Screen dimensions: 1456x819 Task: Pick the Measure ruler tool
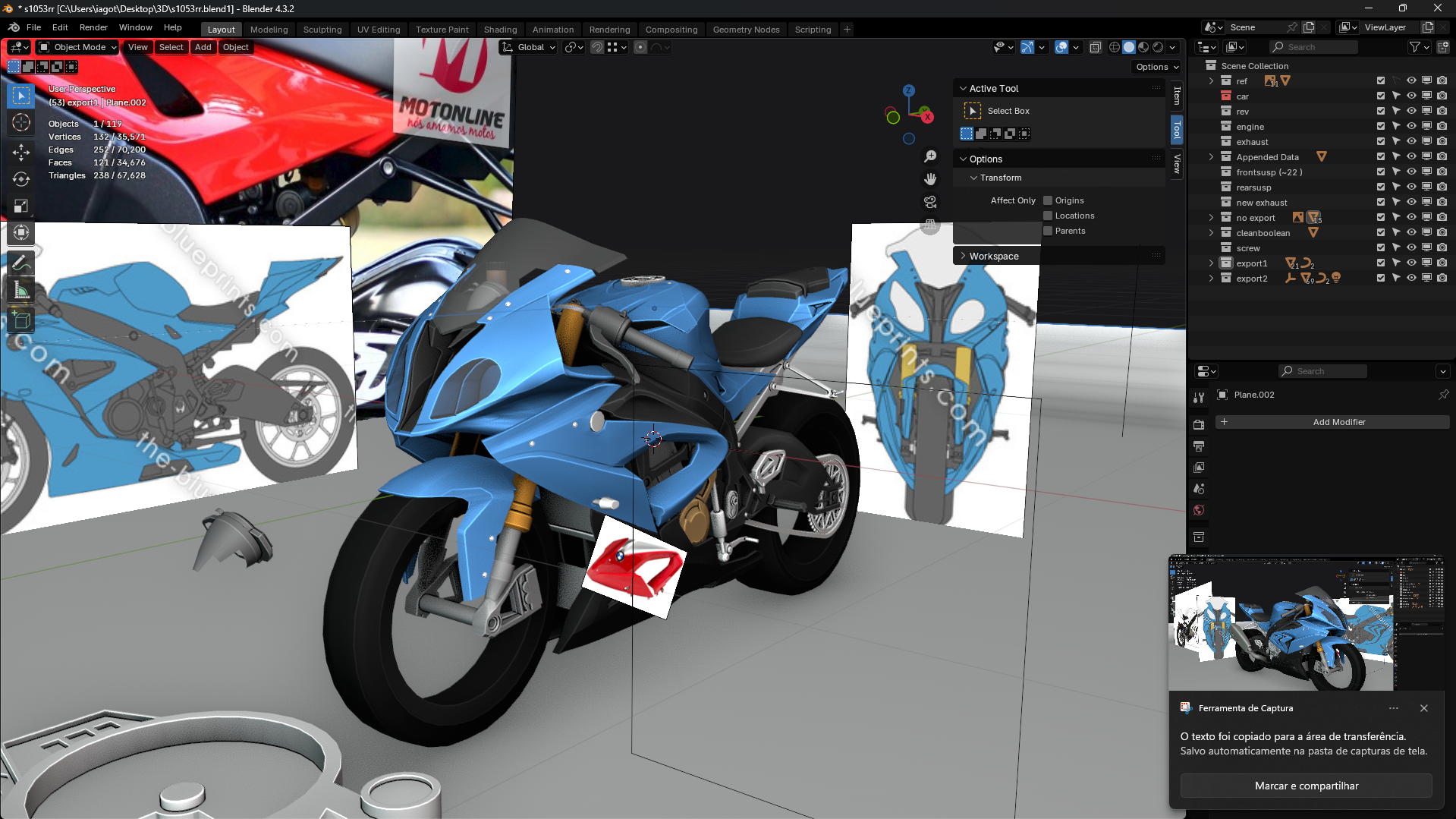click(x=21, y=291)
